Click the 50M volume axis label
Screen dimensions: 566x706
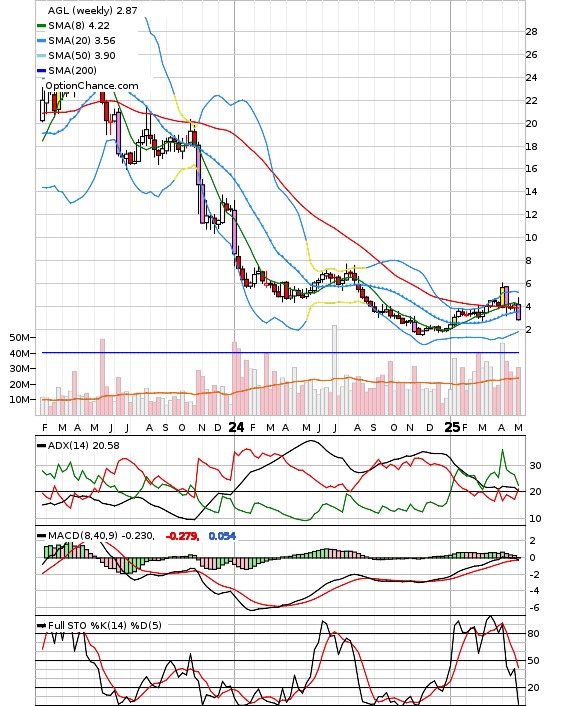[x=19, y=338]
